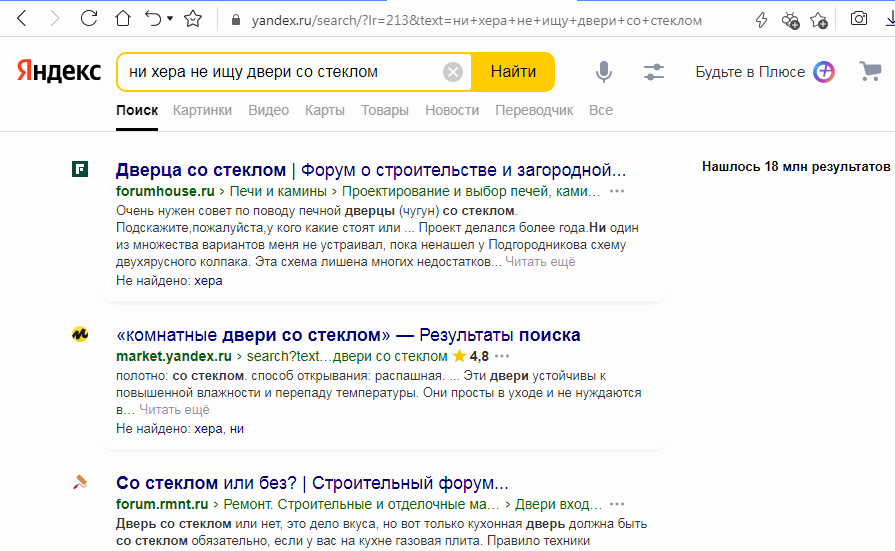Click the хера link after first Не найдено
Screen dimensions: 895x551
tap(208, 281)
